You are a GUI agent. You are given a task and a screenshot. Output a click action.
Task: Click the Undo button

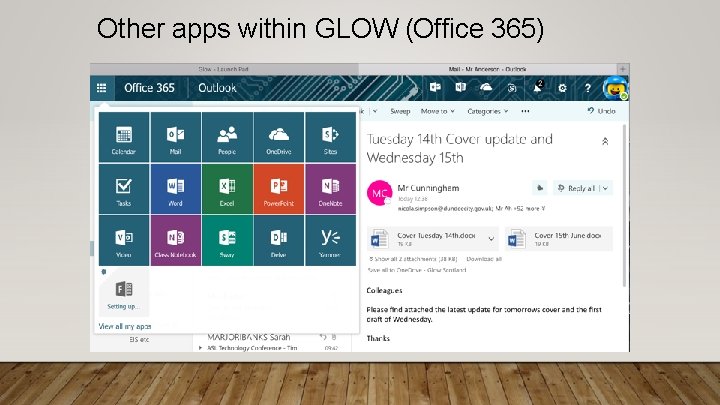tap(602, 111)
